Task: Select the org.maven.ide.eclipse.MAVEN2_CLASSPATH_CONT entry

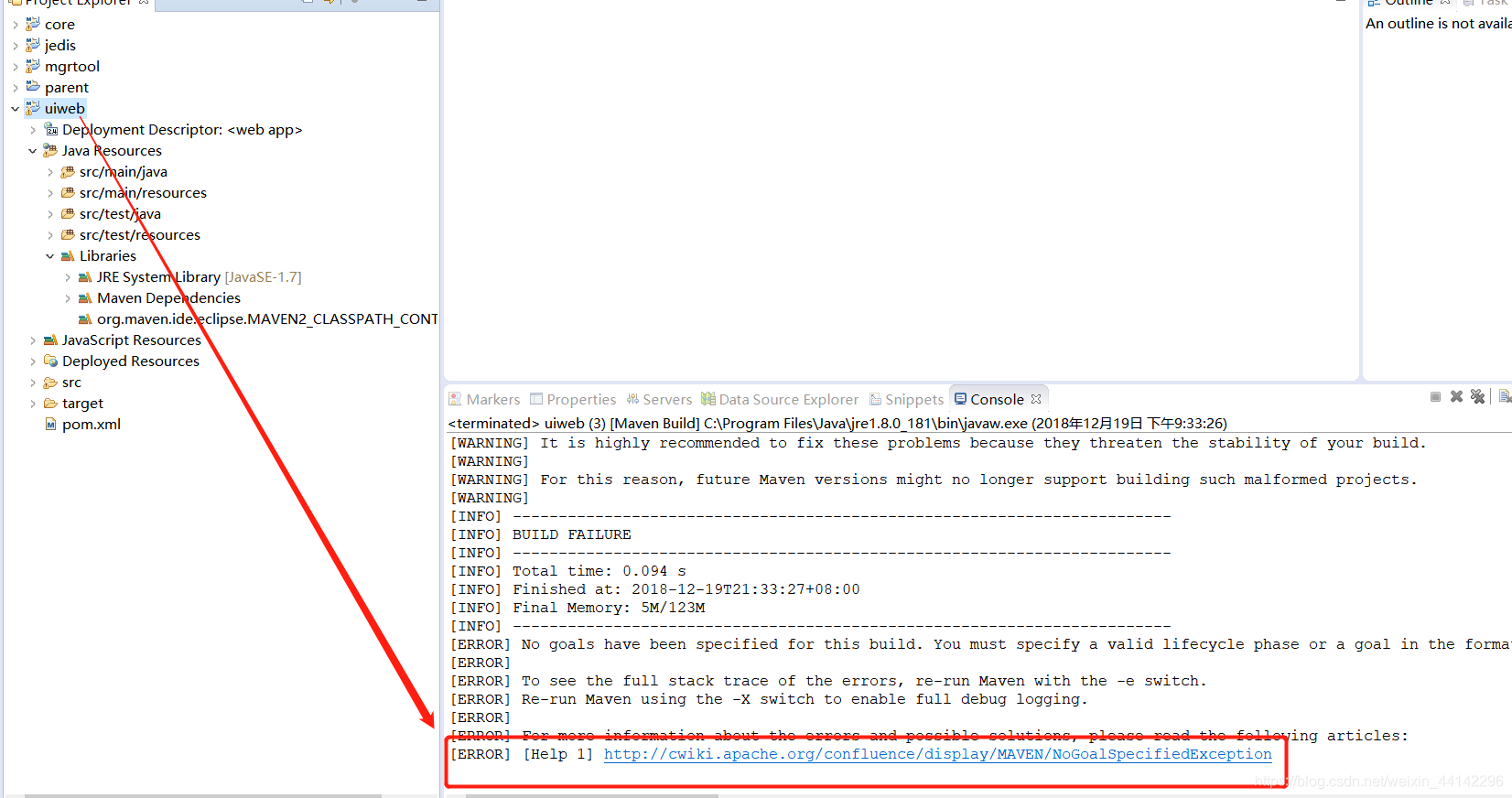Action: [267, 318]
